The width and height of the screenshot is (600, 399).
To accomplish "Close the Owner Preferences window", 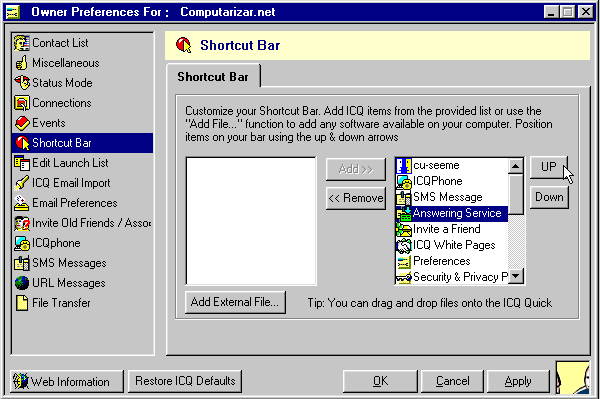I will click(586, 12).
